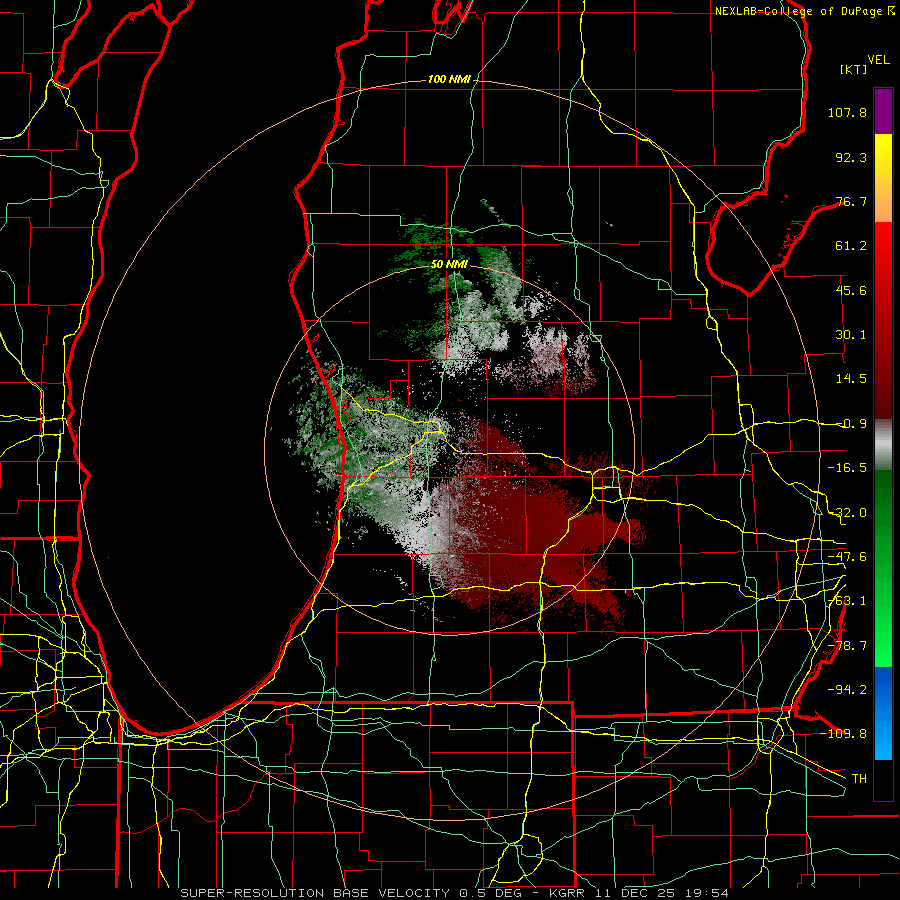Viewport: 900px width, 900px height.
Task: Click the -47.6 velocity scale value
Action: click(847, 557)
